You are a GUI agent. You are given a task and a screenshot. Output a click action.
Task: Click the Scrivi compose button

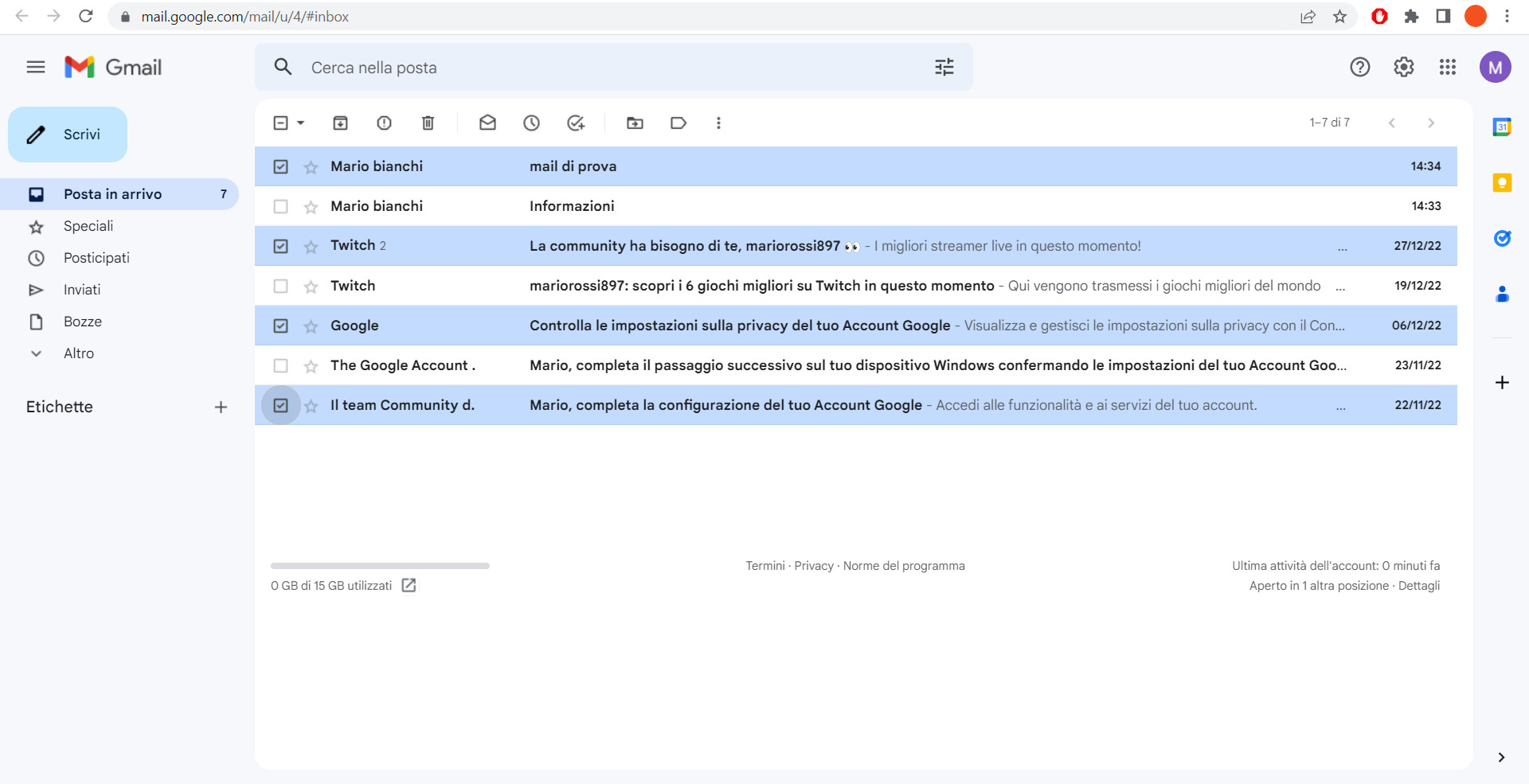67,135
